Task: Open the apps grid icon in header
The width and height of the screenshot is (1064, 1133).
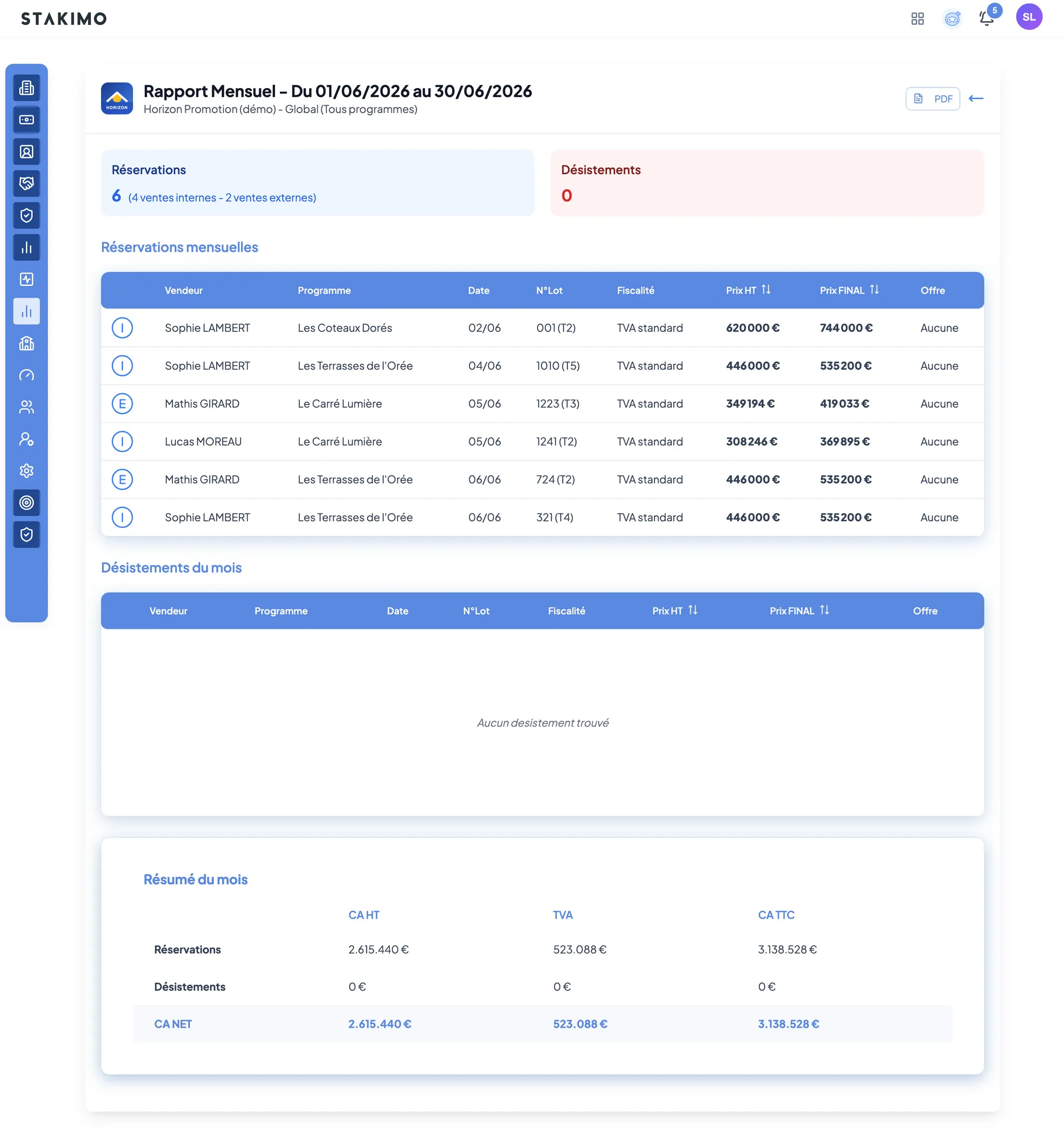Action: pos(917,19)
